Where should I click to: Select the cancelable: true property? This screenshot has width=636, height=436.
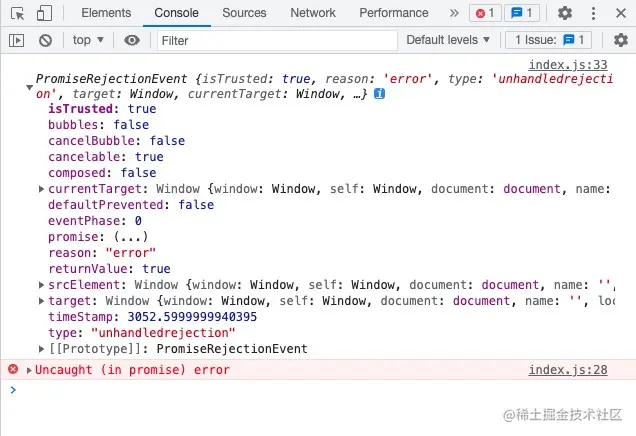[x=106, y=157]
